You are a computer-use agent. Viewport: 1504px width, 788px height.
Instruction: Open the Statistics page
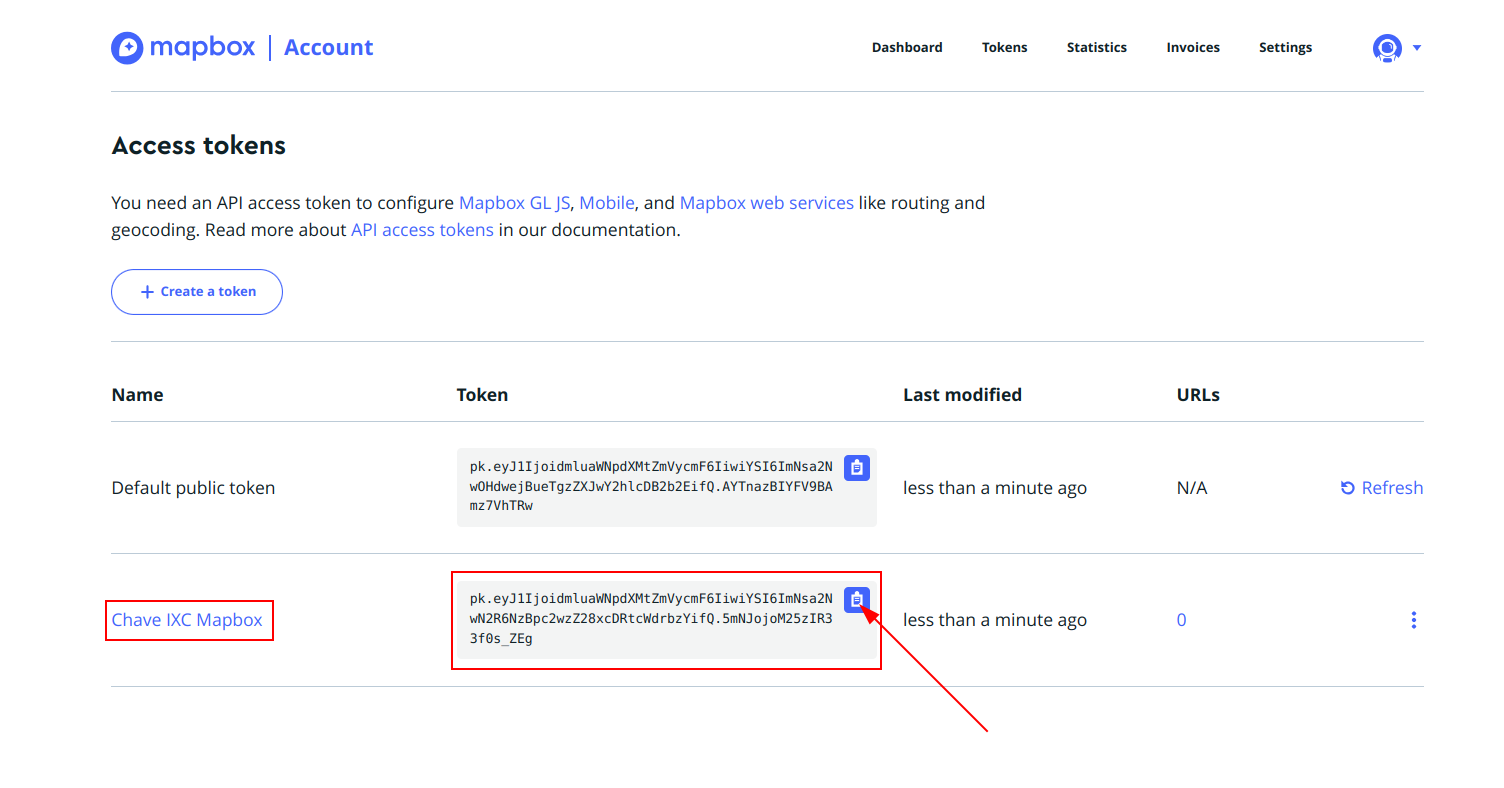pyautogui.click(x=1096, y=47)
